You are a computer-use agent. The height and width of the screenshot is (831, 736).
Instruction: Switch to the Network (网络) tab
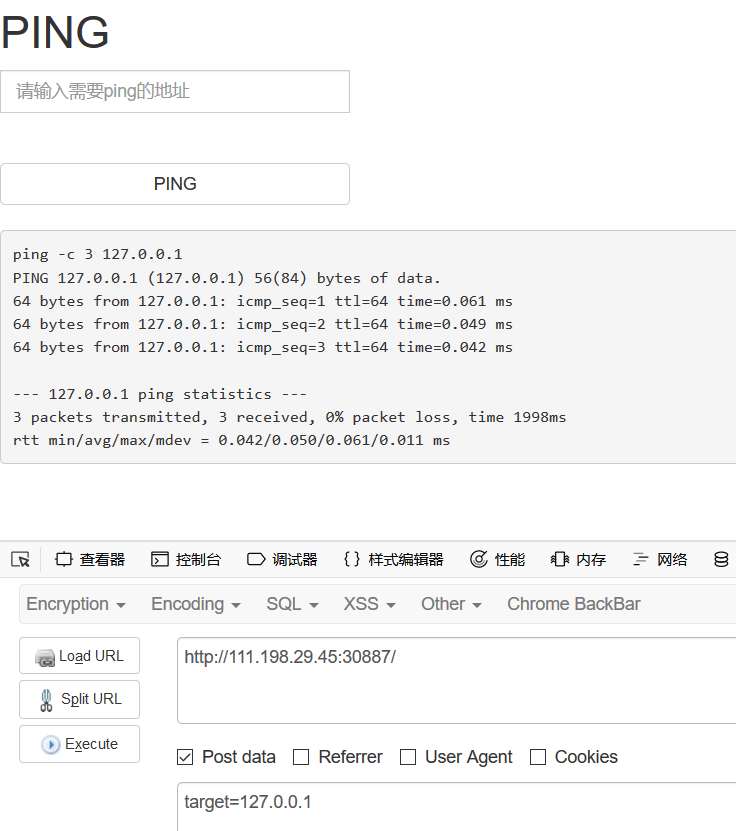pyautogui.click(x=660, y=559)
